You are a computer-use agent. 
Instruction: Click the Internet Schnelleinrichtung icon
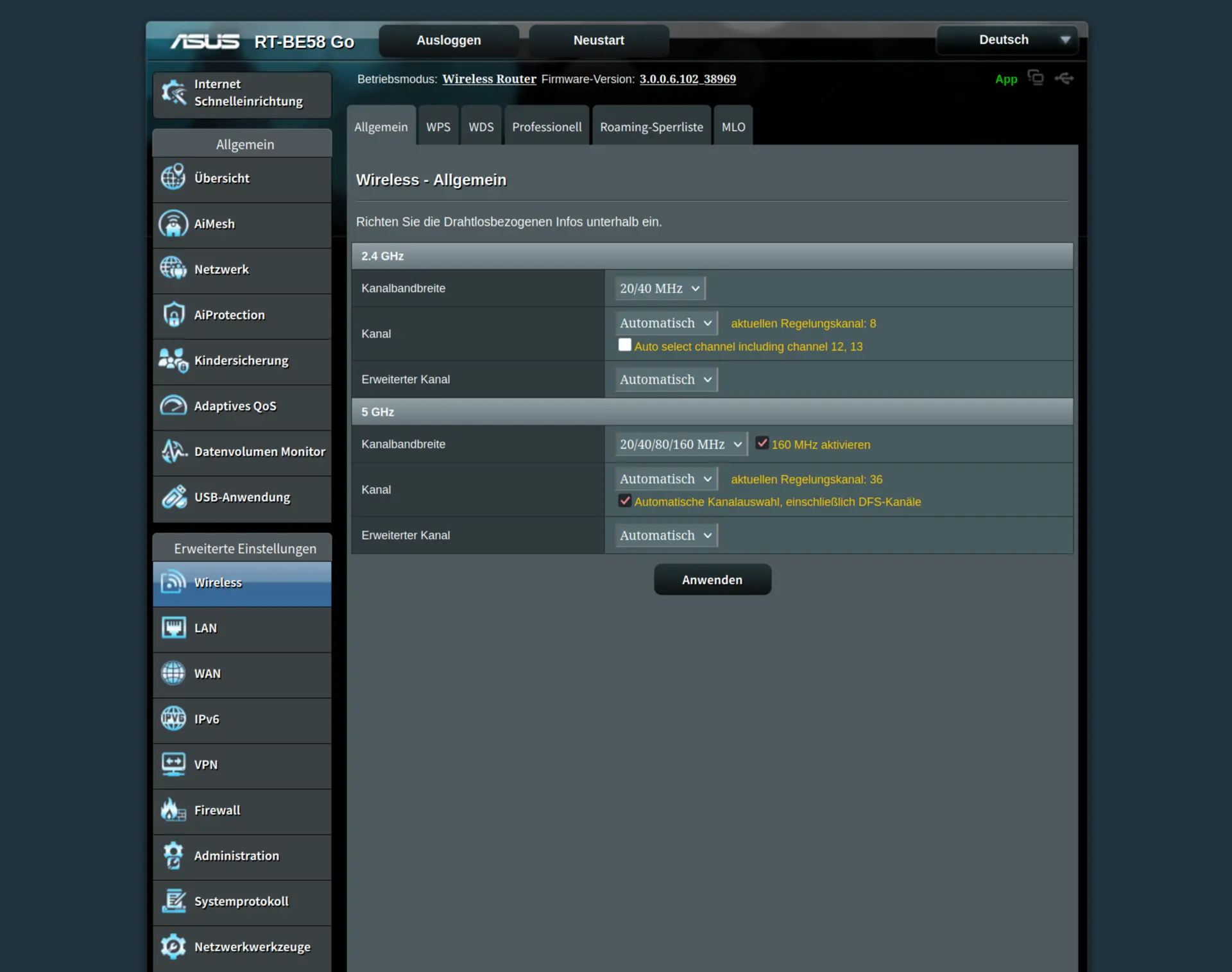click(x=173, y=92)
